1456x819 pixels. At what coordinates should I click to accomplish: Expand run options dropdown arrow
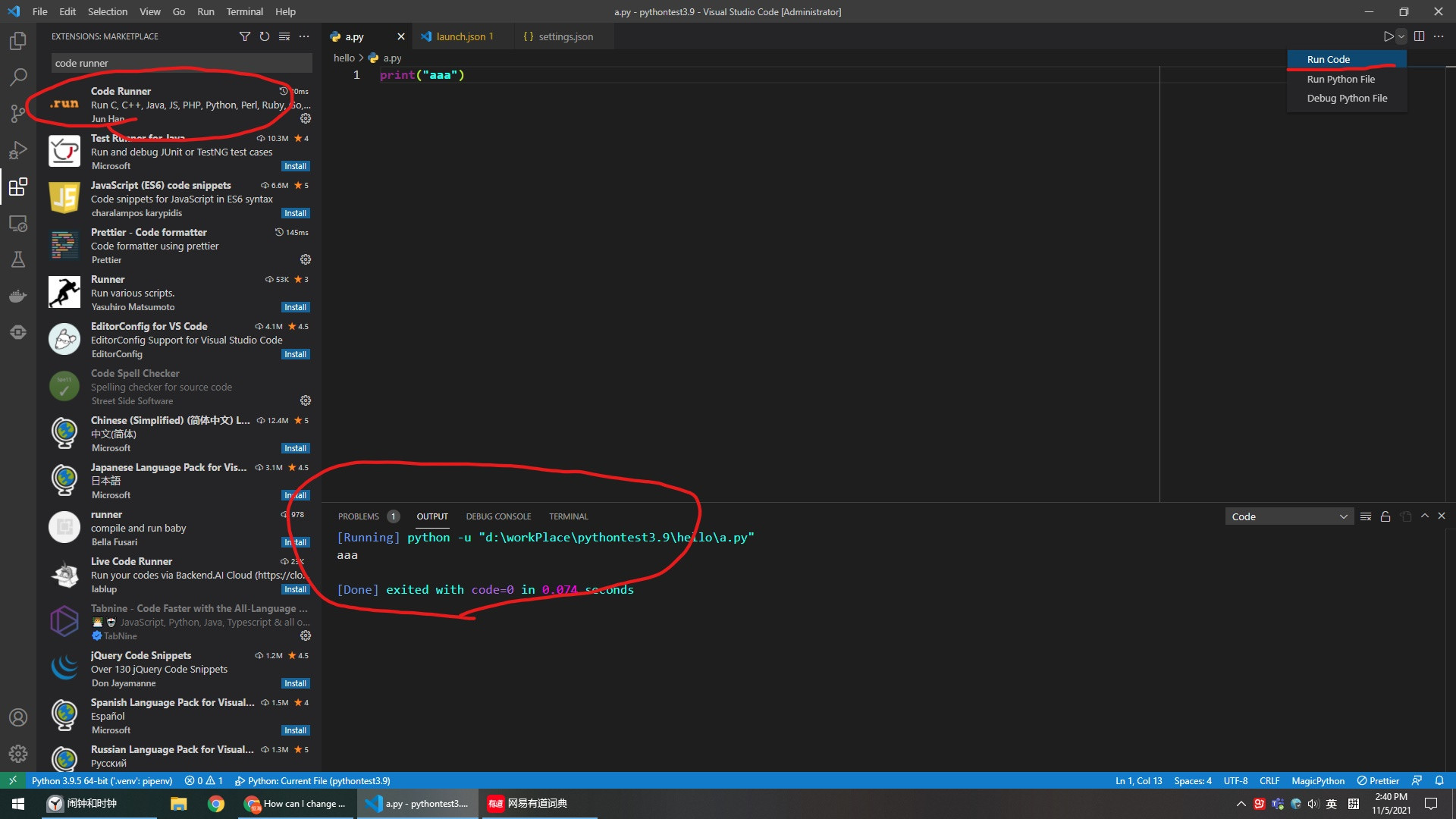click(1401, 36)
